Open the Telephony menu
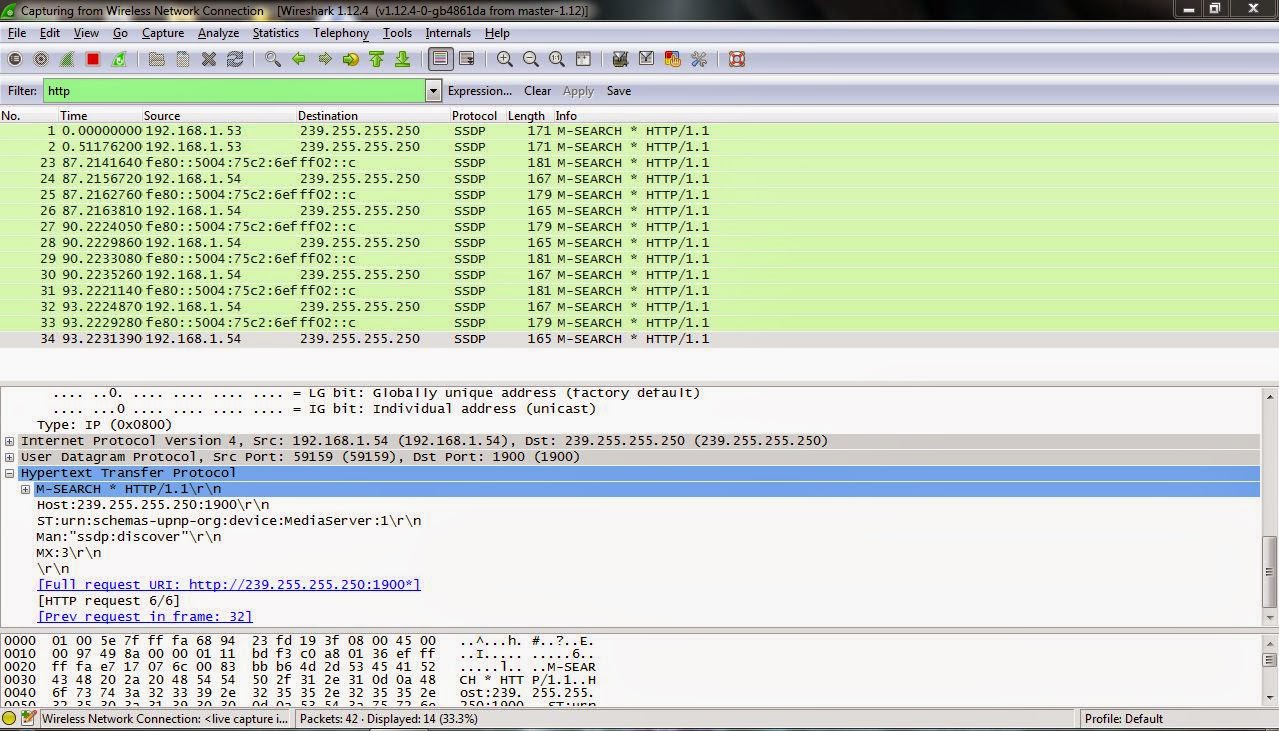Image resolution: width=1279 pixels, height=731 pixels. [x=340, y=33]
